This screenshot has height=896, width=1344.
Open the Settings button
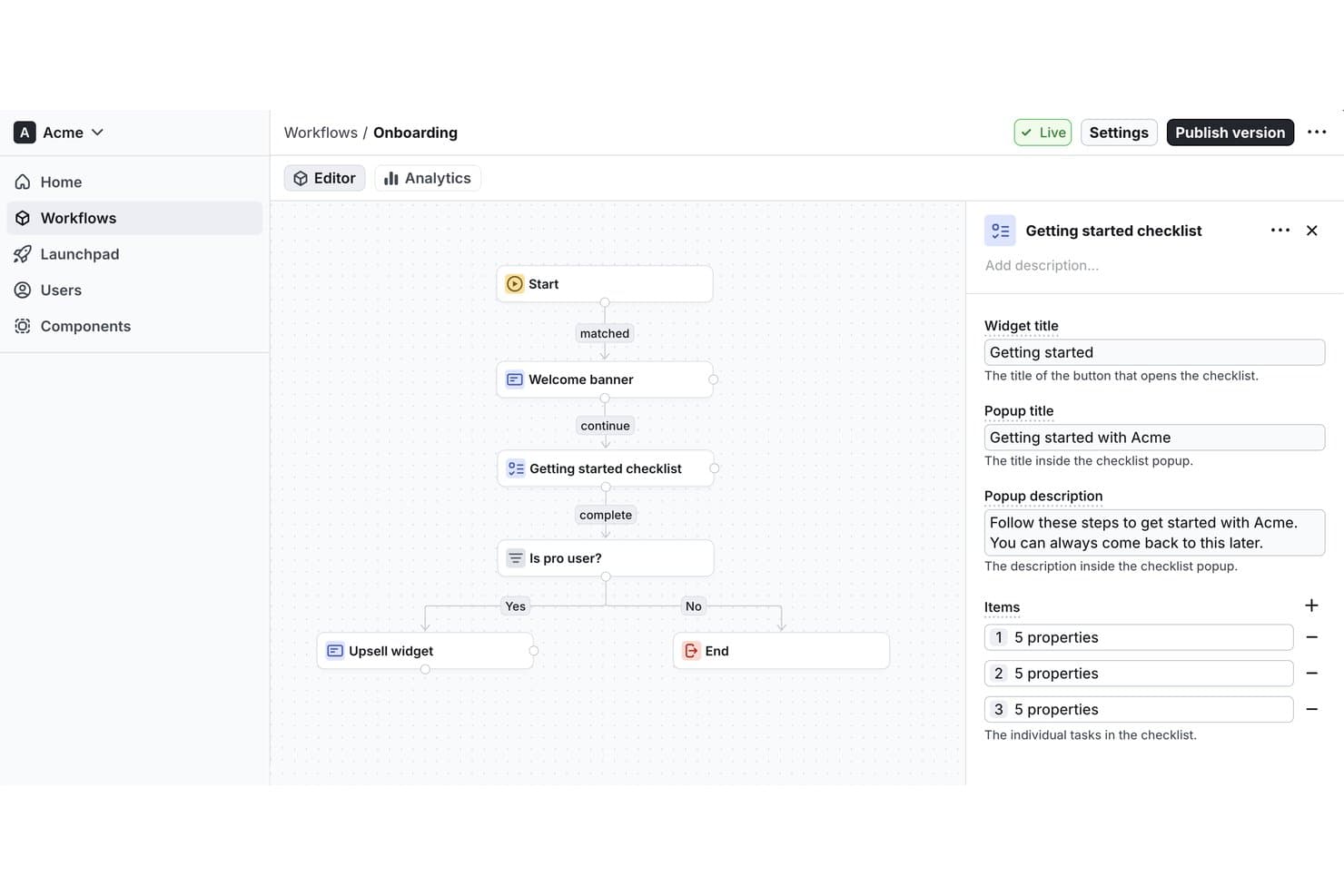[x=1119, y=133]
